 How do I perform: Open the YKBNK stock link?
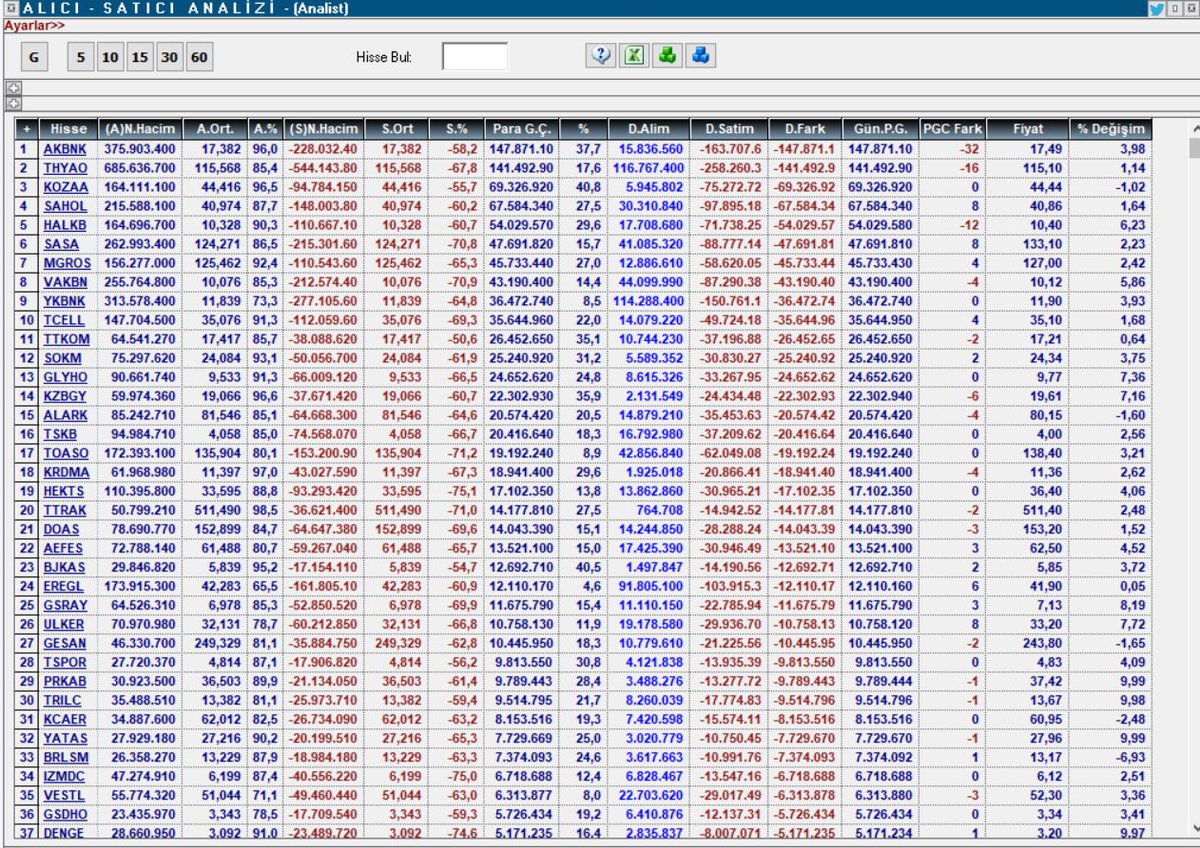[65, 301]
